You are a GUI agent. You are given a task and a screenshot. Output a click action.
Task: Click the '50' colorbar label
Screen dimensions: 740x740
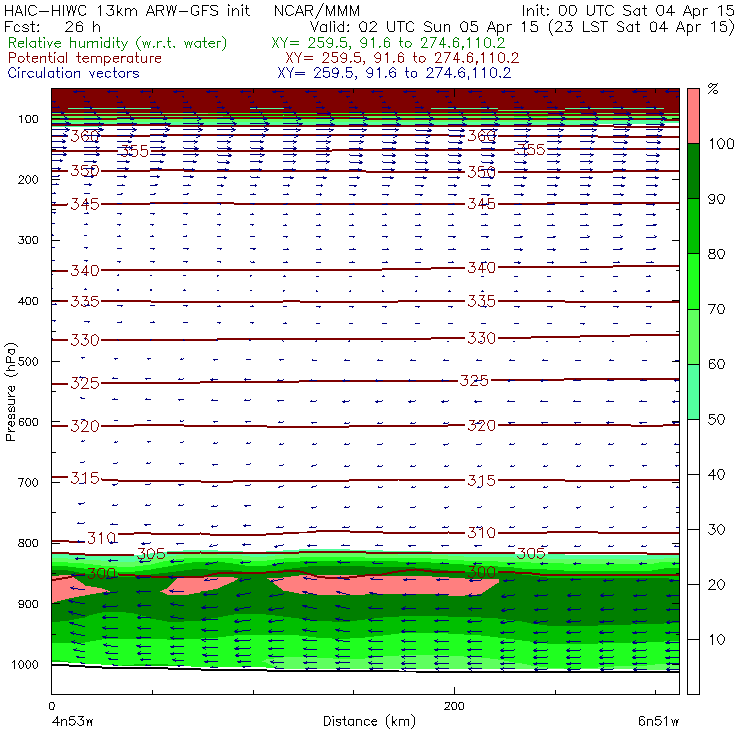[716, 420]
